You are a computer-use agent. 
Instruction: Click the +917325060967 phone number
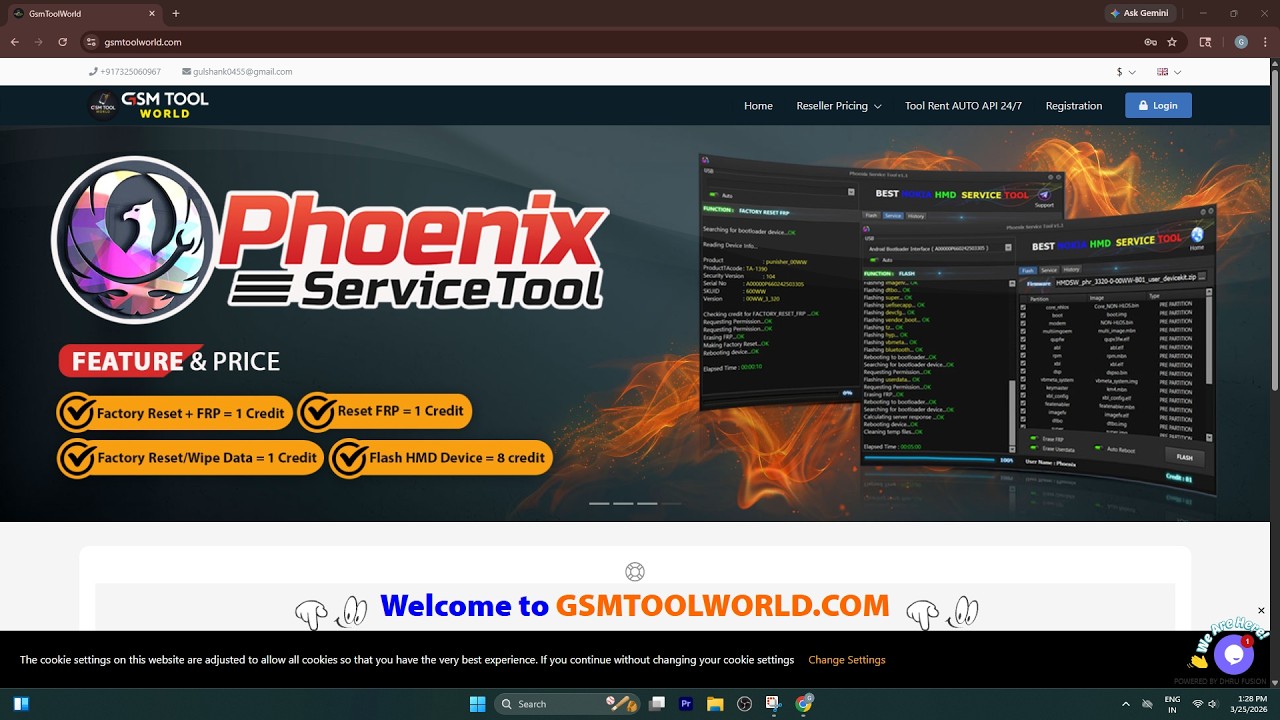[125, 72]
